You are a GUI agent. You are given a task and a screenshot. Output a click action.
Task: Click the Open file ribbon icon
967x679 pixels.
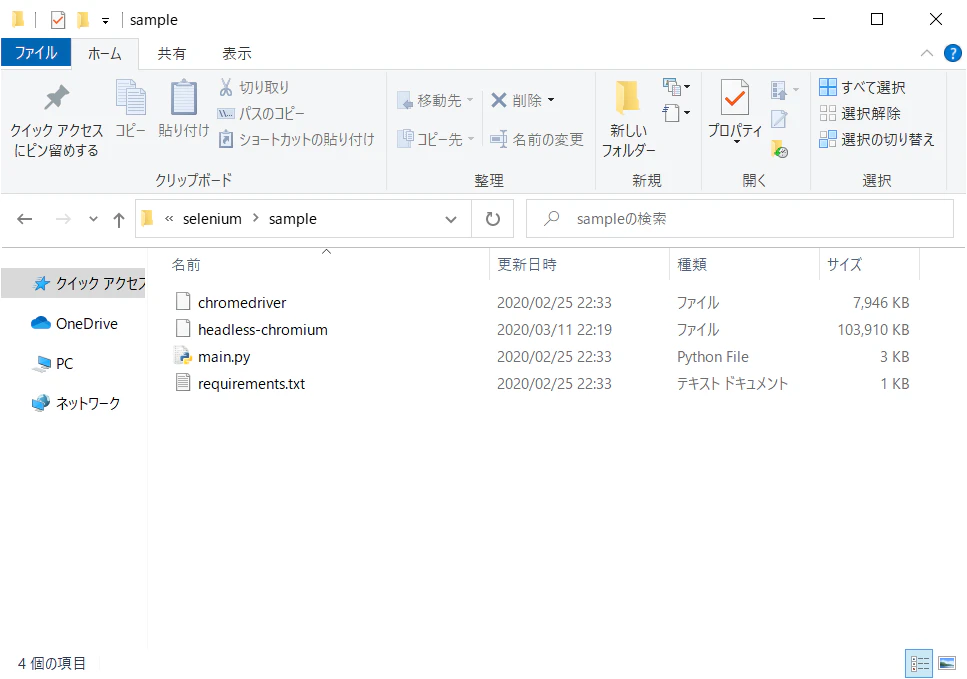(779, 90)
